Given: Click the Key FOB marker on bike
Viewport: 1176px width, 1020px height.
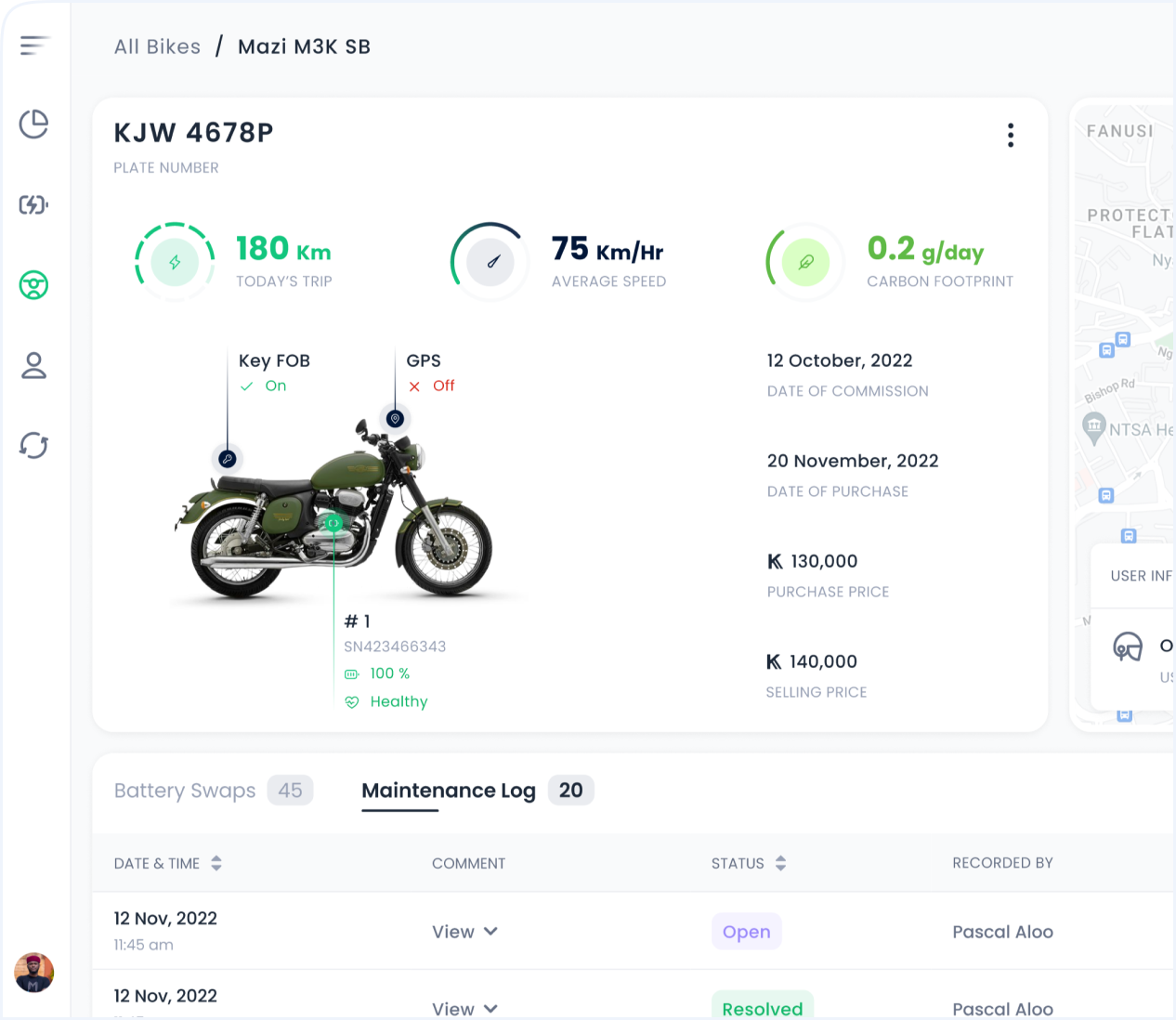Looking at the screenshot, I should pyautogui.click(x=227, y=458).
